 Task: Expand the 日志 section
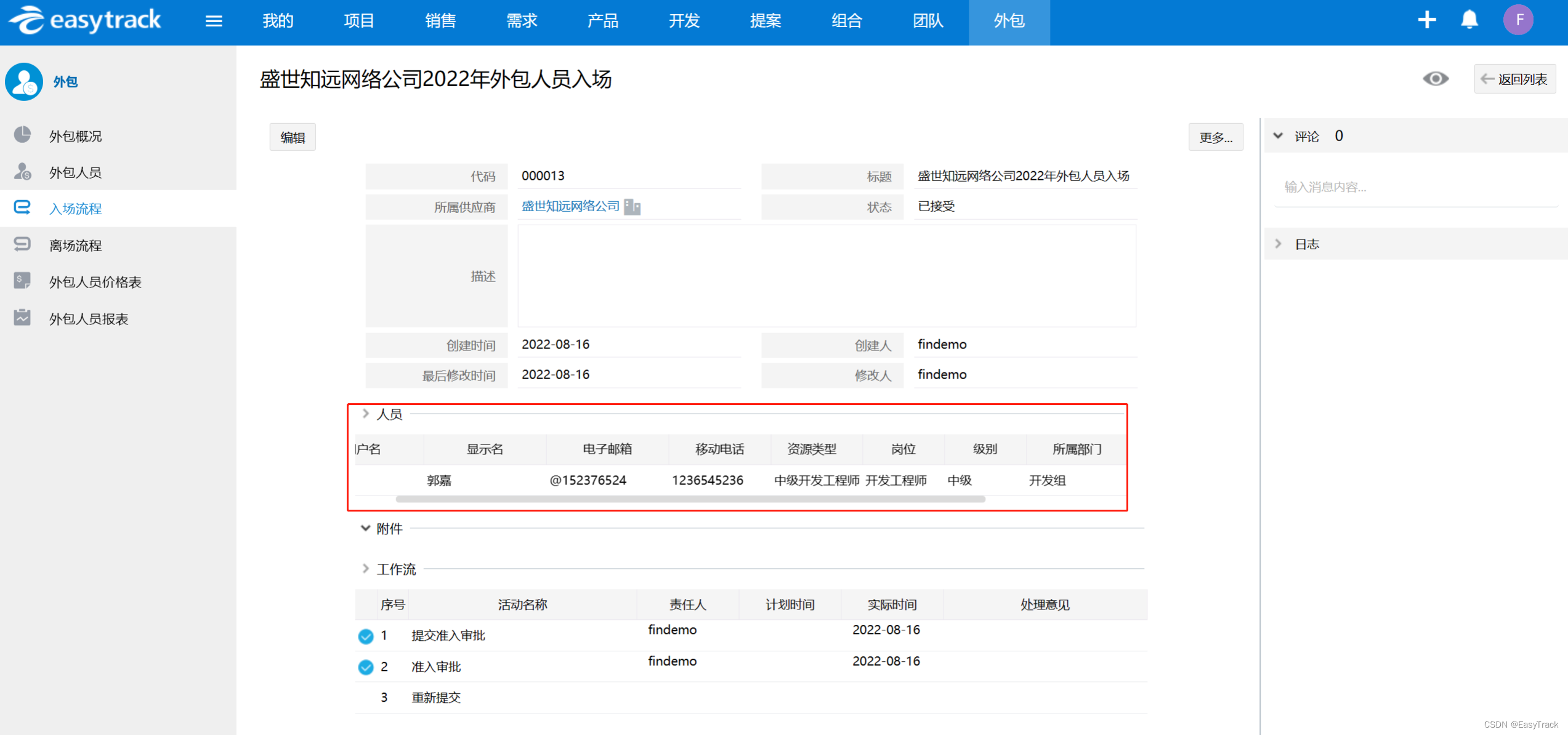point(1278,244)
